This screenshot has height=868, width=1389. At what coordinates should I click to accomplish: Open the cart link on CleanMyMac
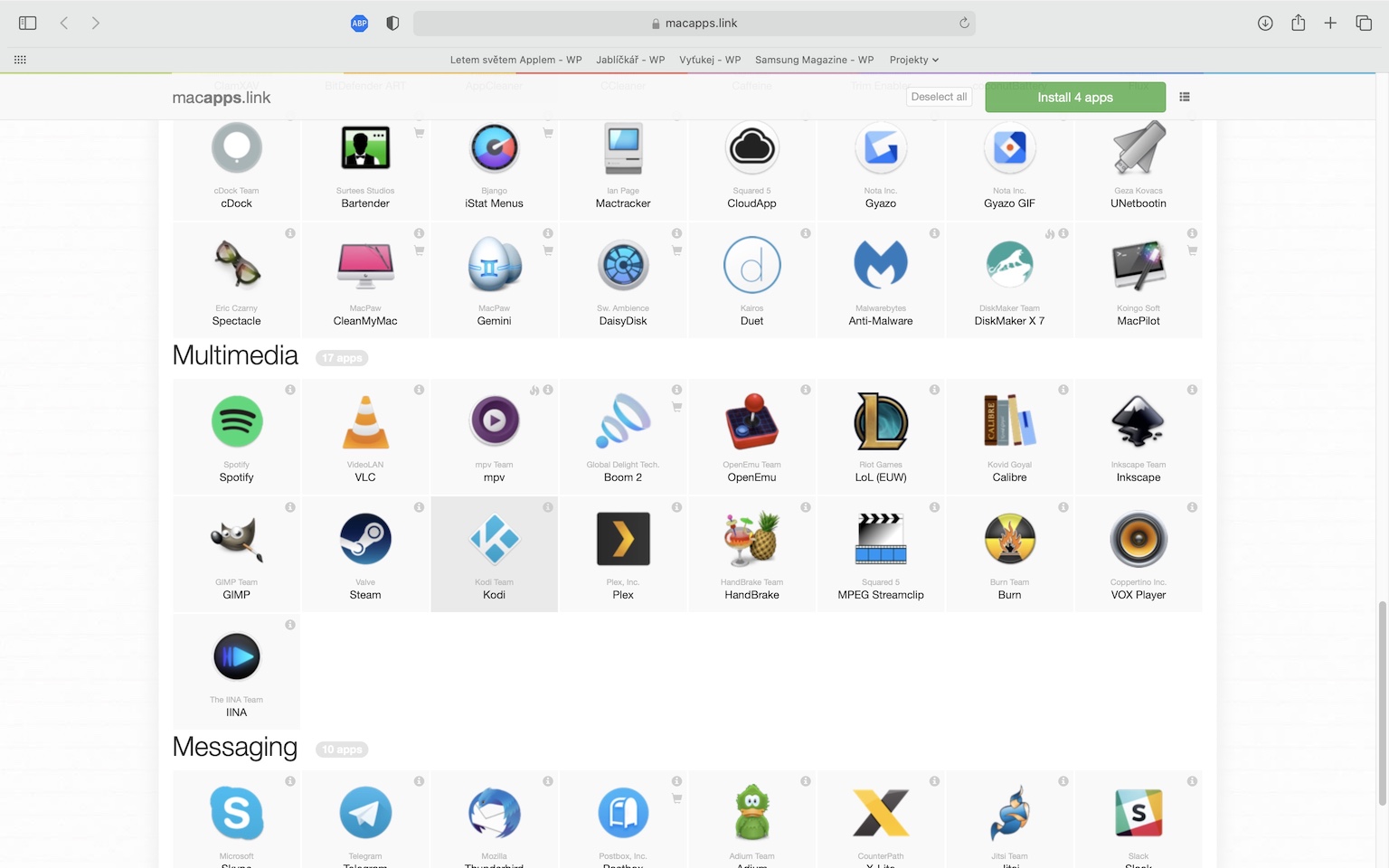click(x=419, y=250)
